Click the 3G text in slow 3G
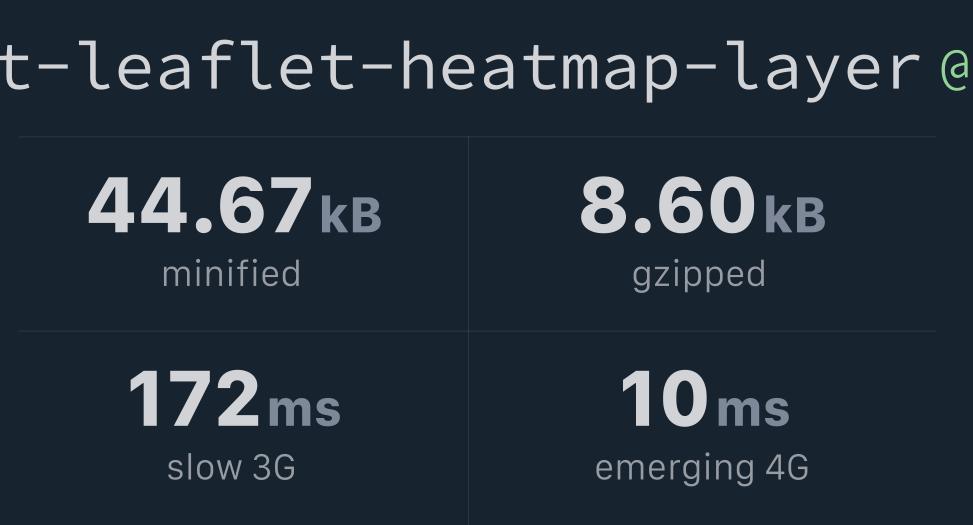973x525 pixels. (274, 467)
